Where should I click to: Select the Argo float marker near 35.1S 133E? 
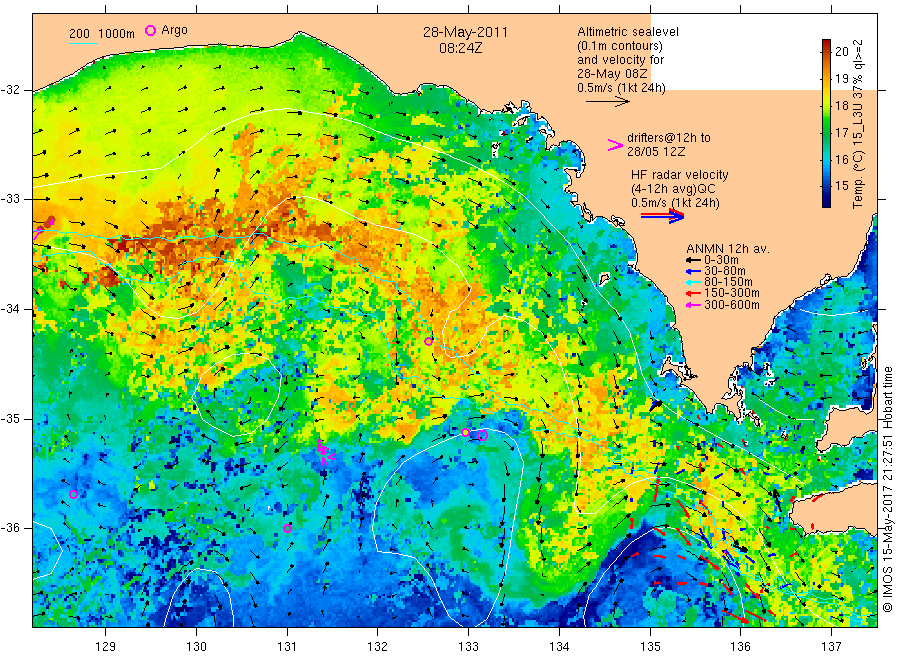(x=465, y=432)
